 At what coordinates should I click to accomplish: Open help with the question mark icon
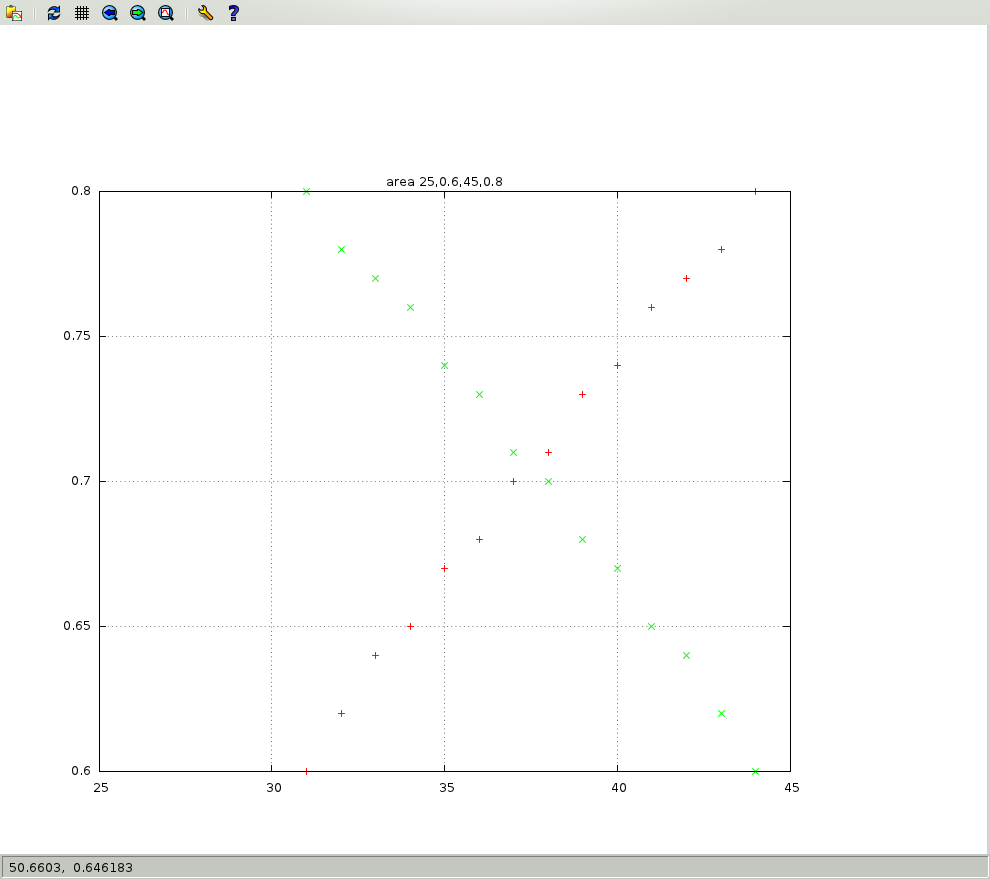(x=233, y=13)
